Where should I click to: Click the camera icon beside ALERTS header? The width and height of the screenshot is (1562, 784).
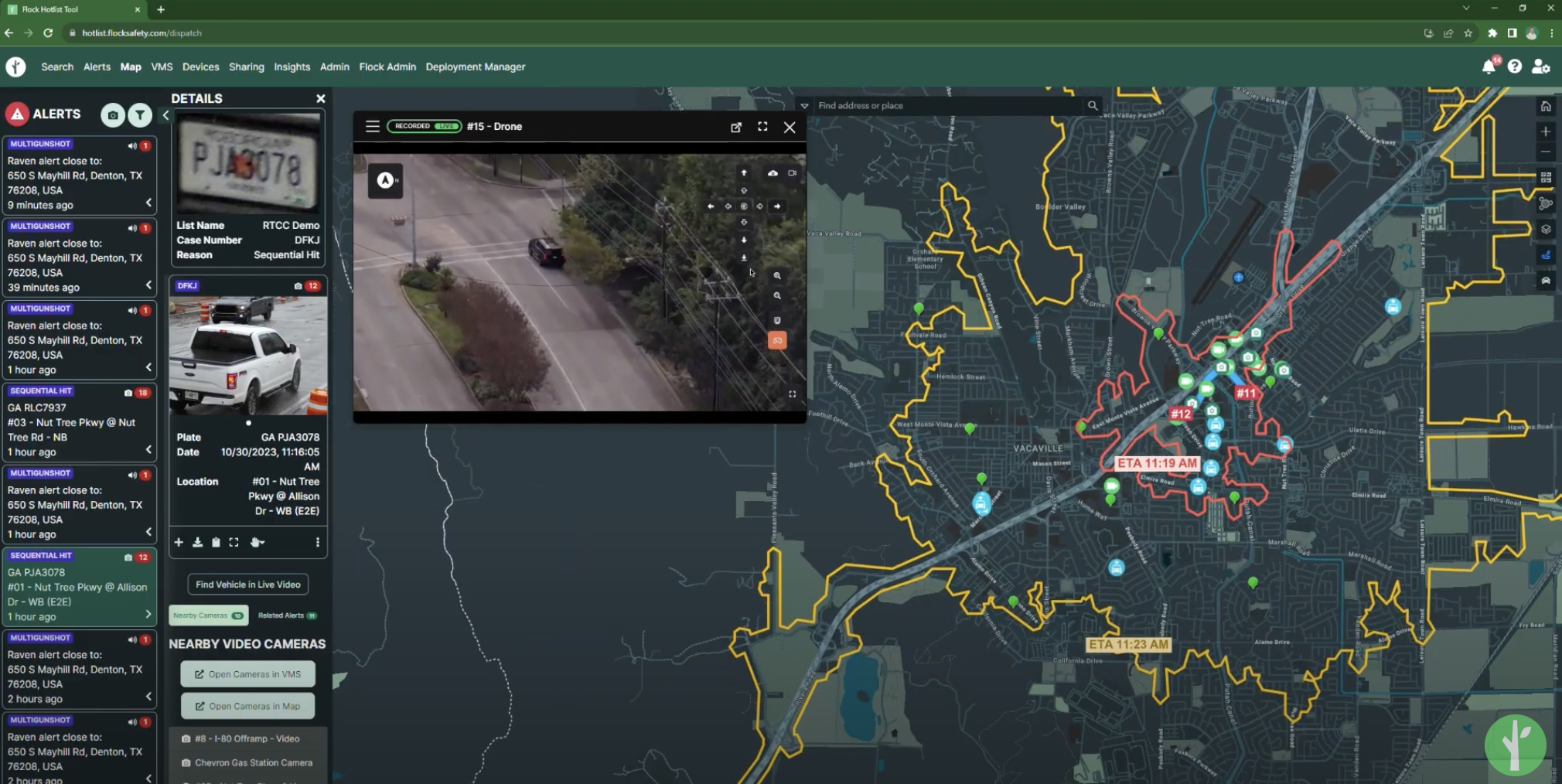click(x=113, y=115)
